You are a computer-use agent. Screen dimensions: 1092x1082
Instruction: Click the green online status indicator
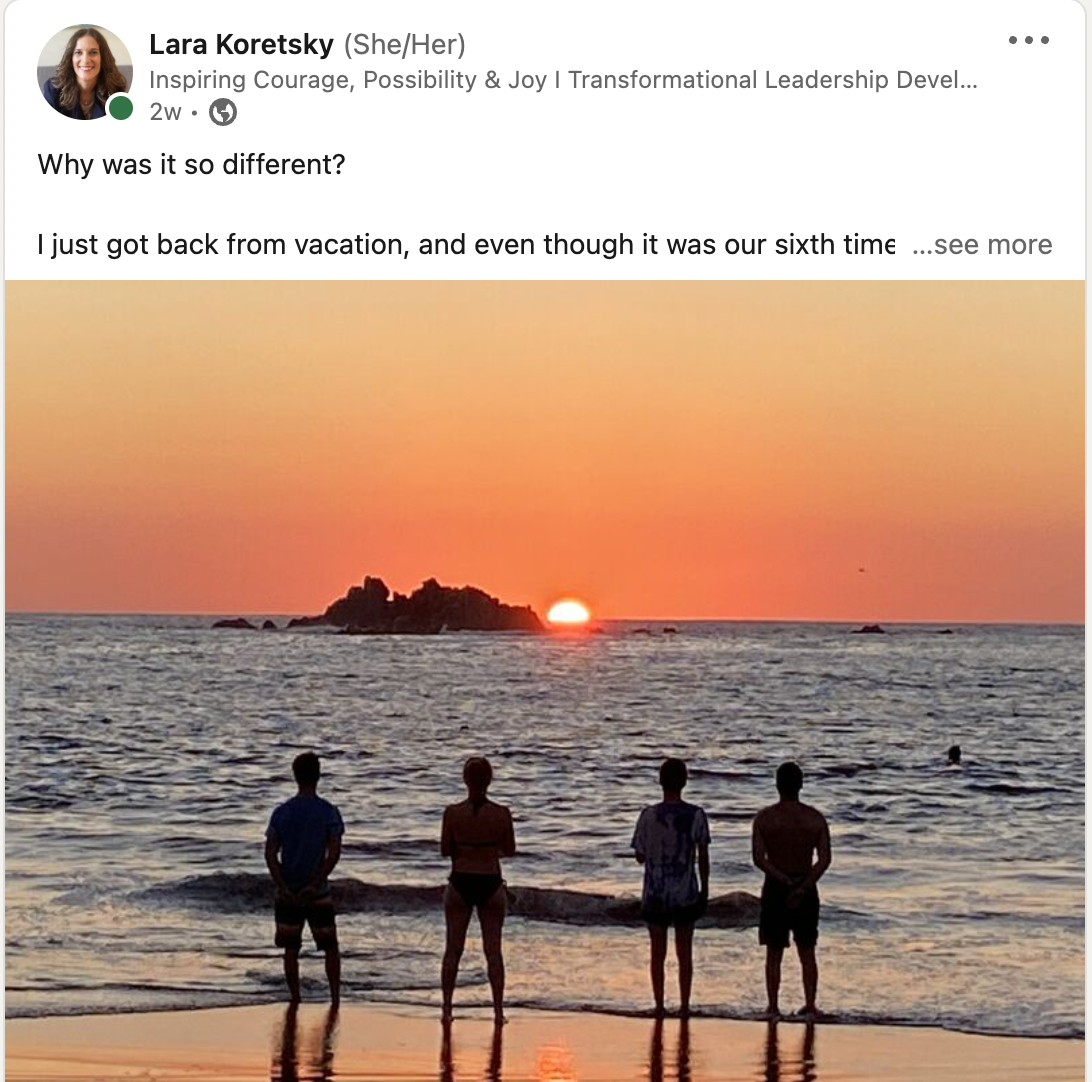click(121, 108)
